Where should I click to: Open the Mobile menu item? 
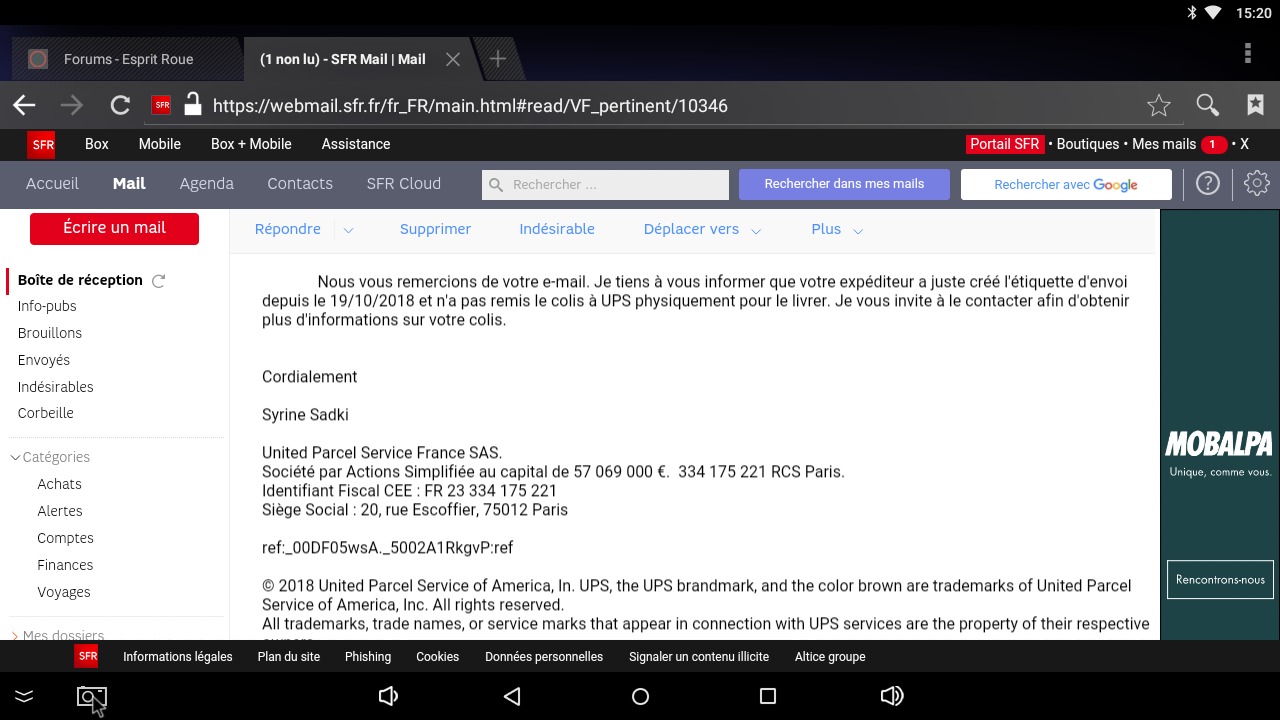[160, 144]
